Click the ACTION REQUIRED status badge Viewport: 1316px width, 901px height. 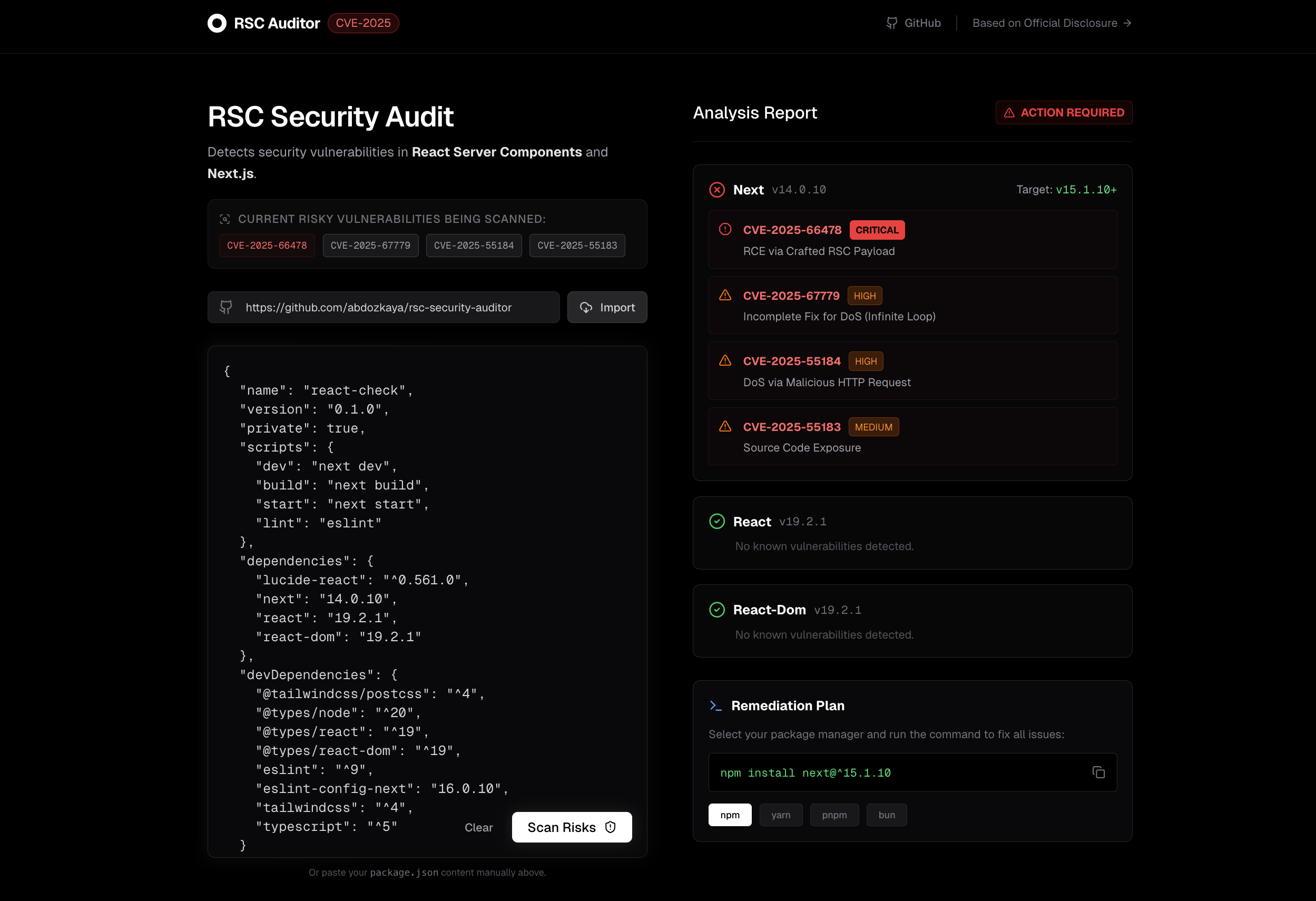[x=1064, y=113]
